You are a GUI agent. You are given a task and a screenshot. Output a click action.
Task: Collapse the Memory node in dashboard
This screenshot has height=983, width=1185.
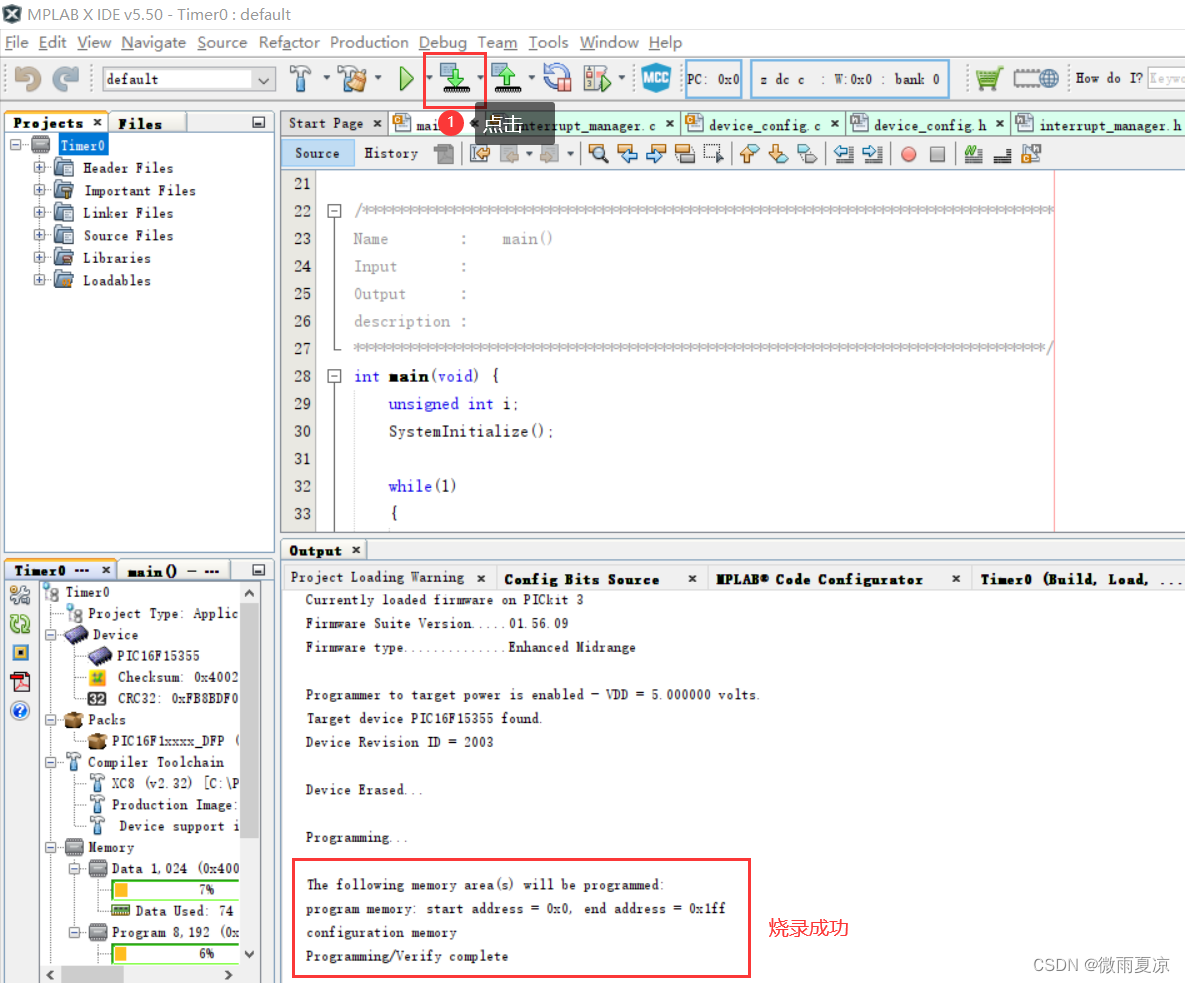pos(51,847)
